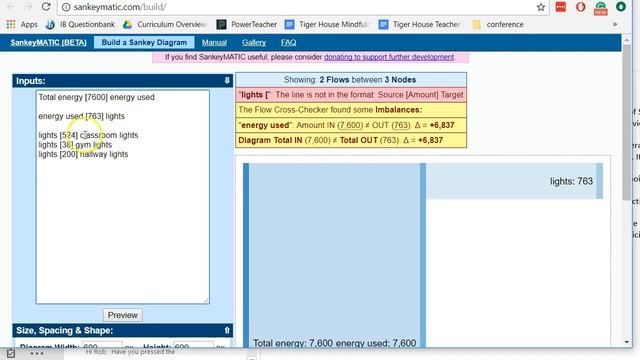
Task: Open the Gallery menu item
Action: 254,42
